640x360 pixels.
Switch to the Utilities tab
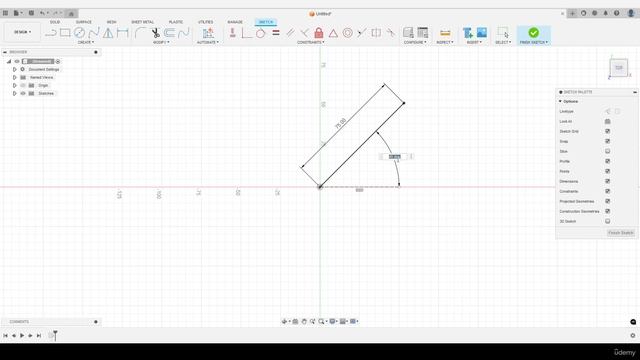coord(205,22)
